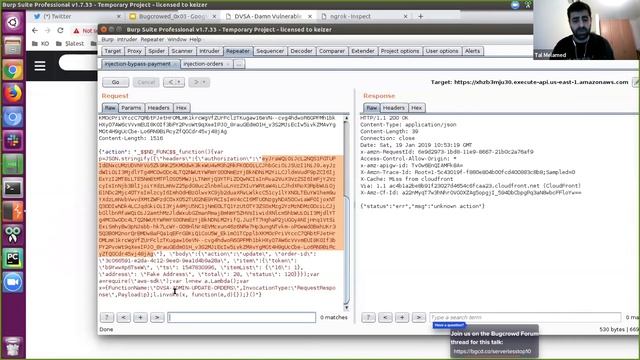Open the Ubuntu dash search icon
This screenshot has width=640, height=360.
click(13, 22)
